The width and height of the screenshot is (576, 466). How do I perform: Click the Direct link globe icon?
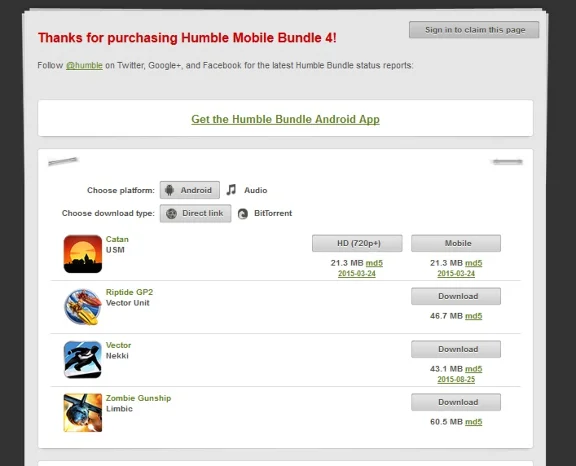pos(171,213)
